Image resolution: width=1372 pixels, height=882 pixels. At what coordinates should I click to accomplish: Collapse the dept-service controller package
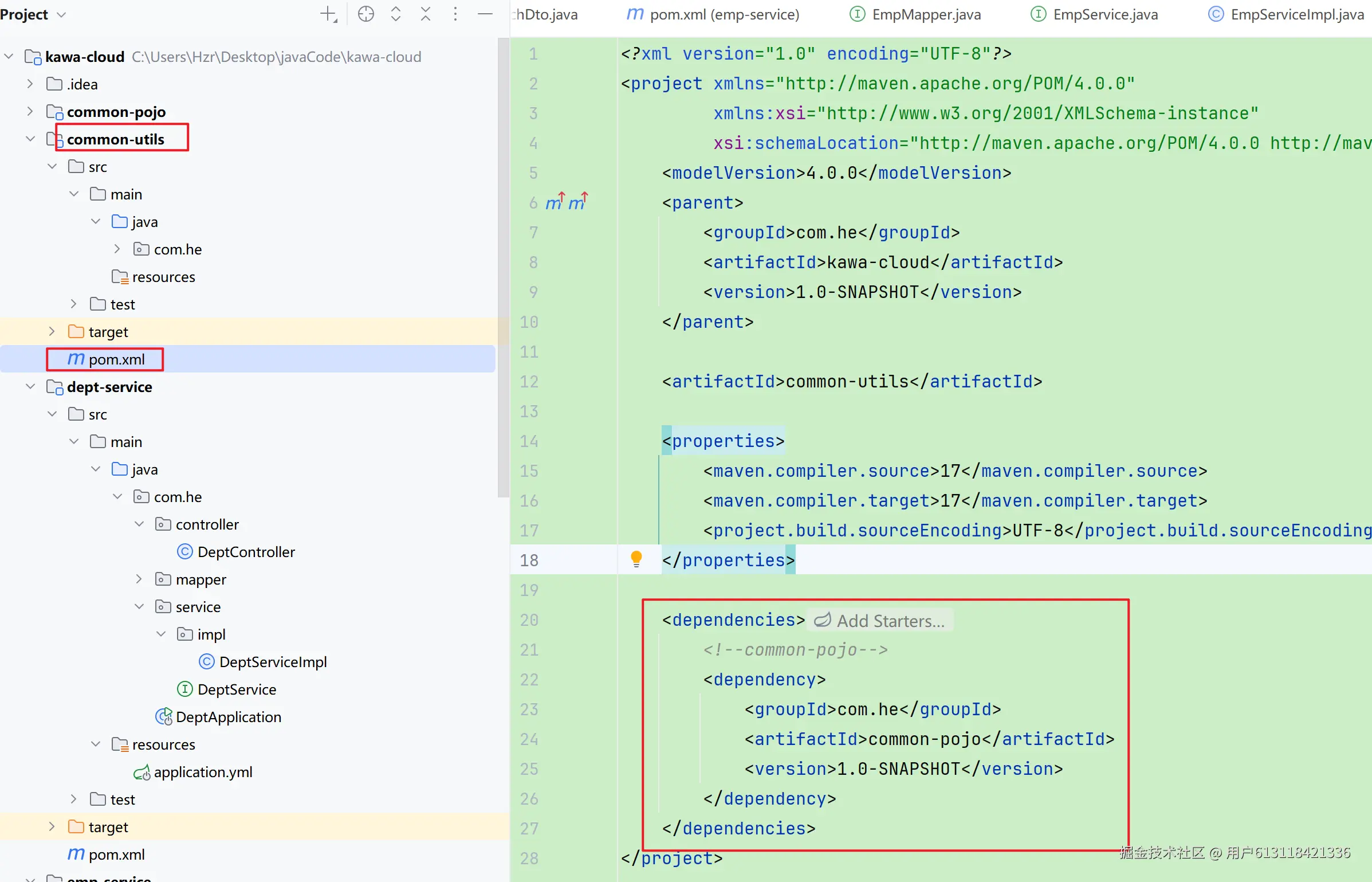click(x=139, y=524)
